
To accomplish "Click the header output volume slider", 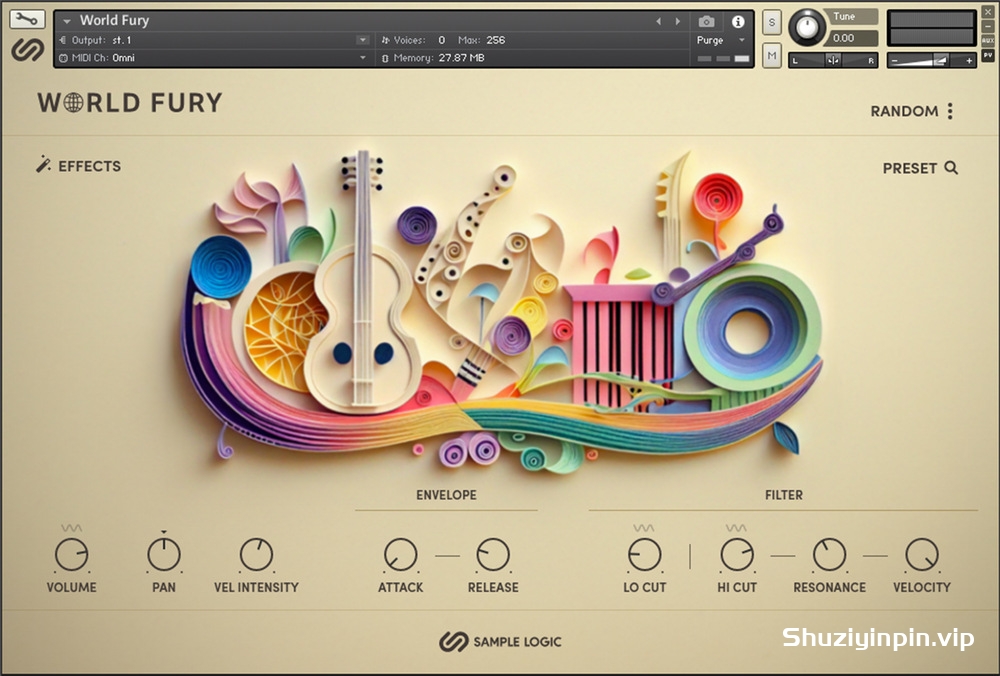I will 932,61.
